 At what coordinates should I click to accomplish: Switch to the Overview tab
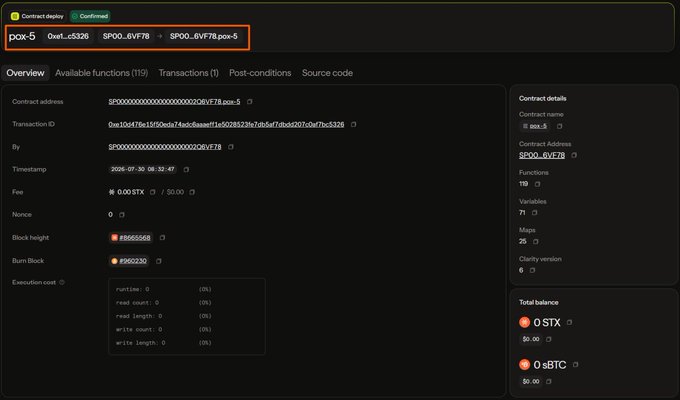[25, 73]
